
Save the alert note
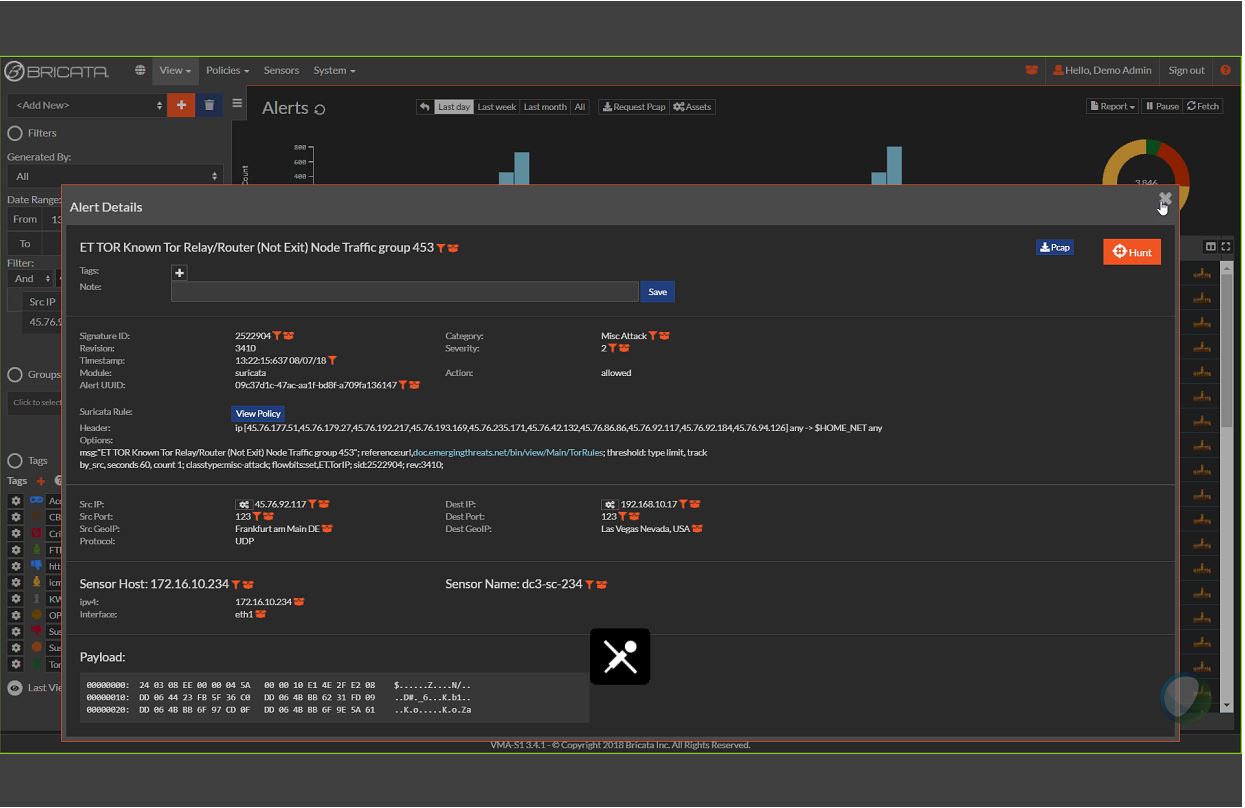(657, 292)
